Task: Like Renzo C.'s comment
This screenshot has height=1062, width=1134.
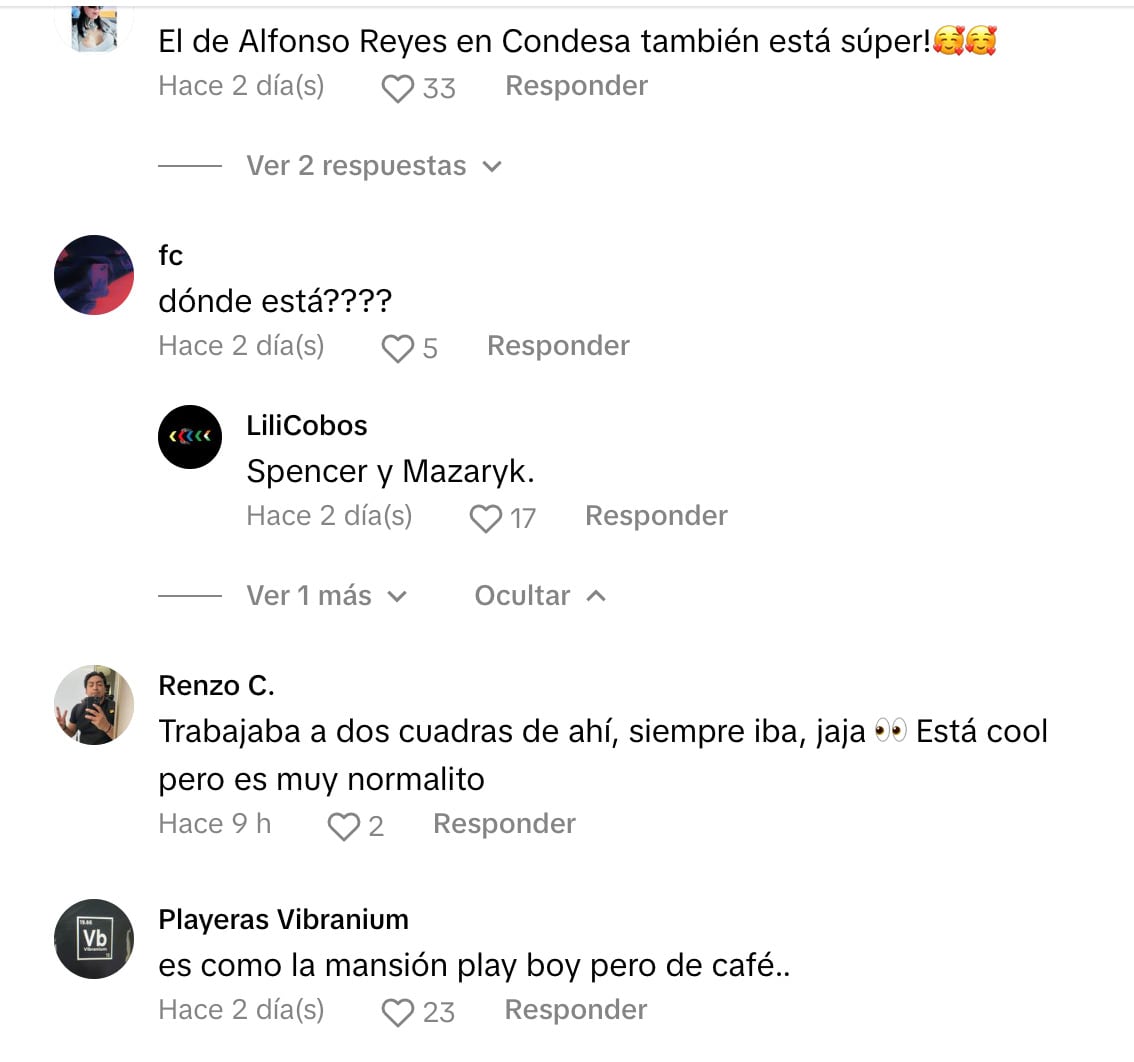Action: point(344,826)
